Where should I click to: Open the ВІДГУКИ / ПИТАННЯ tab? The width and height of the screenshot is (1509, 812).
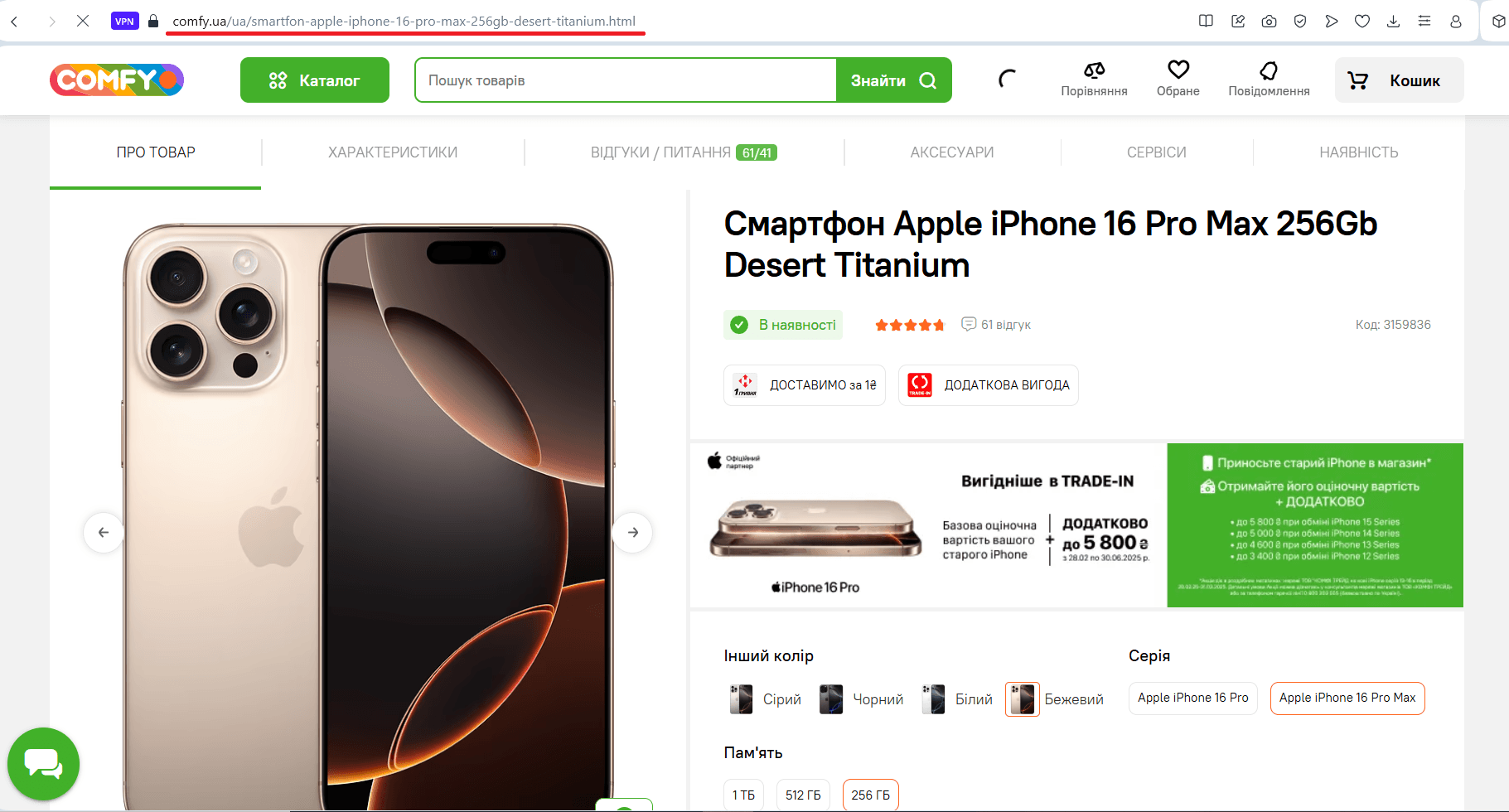click(684, 152)
